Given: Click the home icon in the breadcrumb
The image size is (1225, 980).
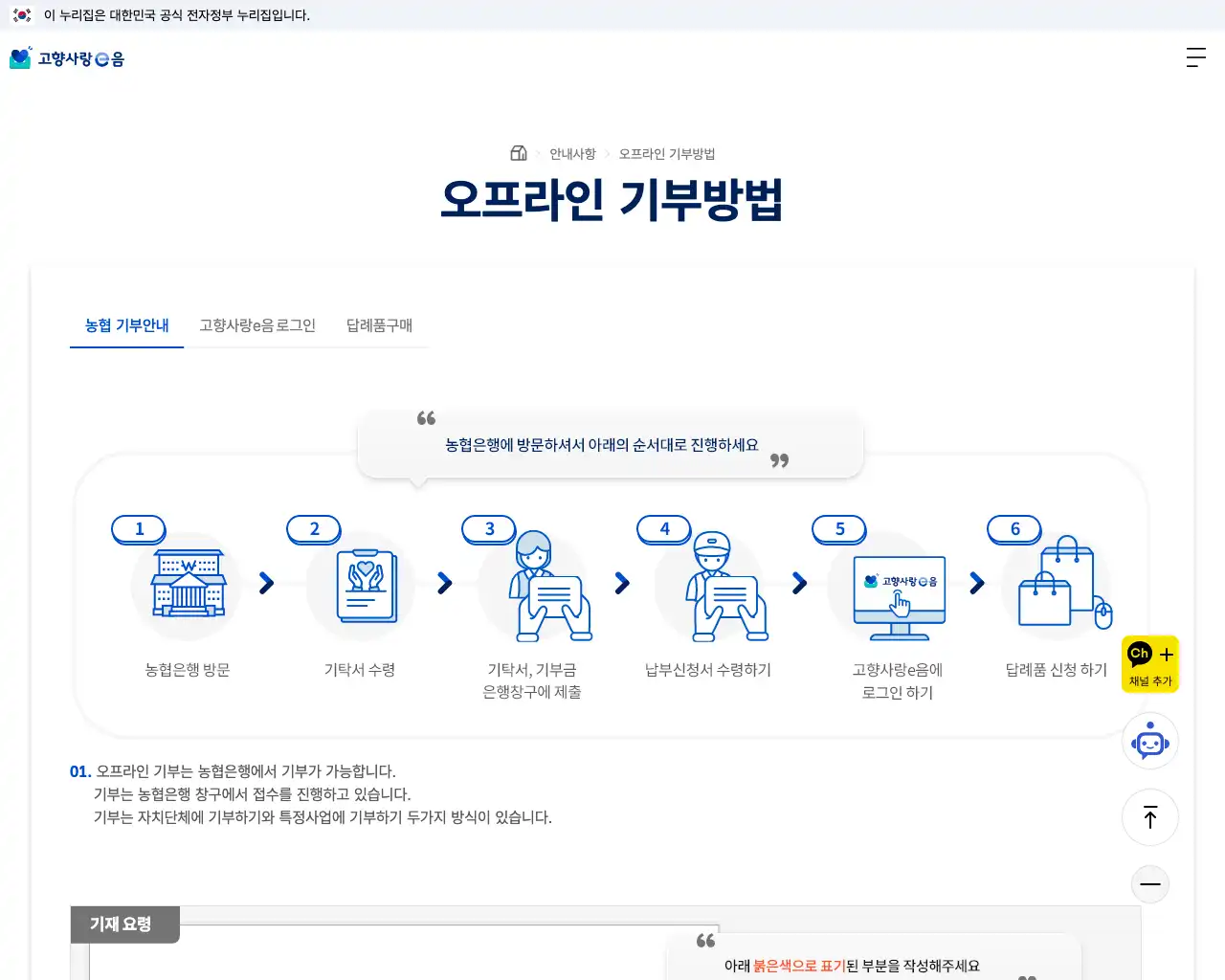Looking at the screenshot, I should coord(518,152).
